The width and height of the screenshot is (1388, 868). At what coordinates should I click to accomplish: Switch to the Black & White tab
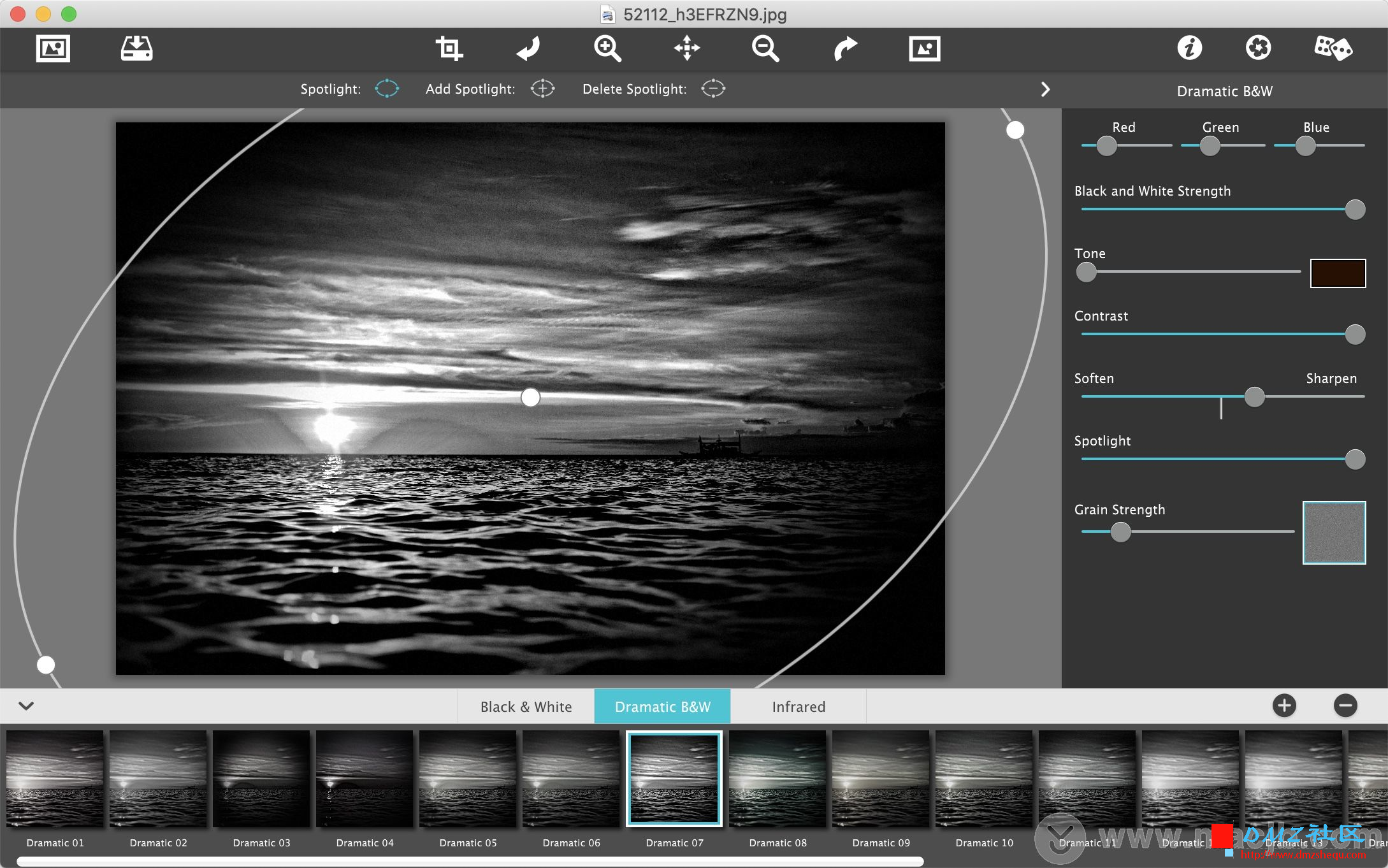[526, 707]
